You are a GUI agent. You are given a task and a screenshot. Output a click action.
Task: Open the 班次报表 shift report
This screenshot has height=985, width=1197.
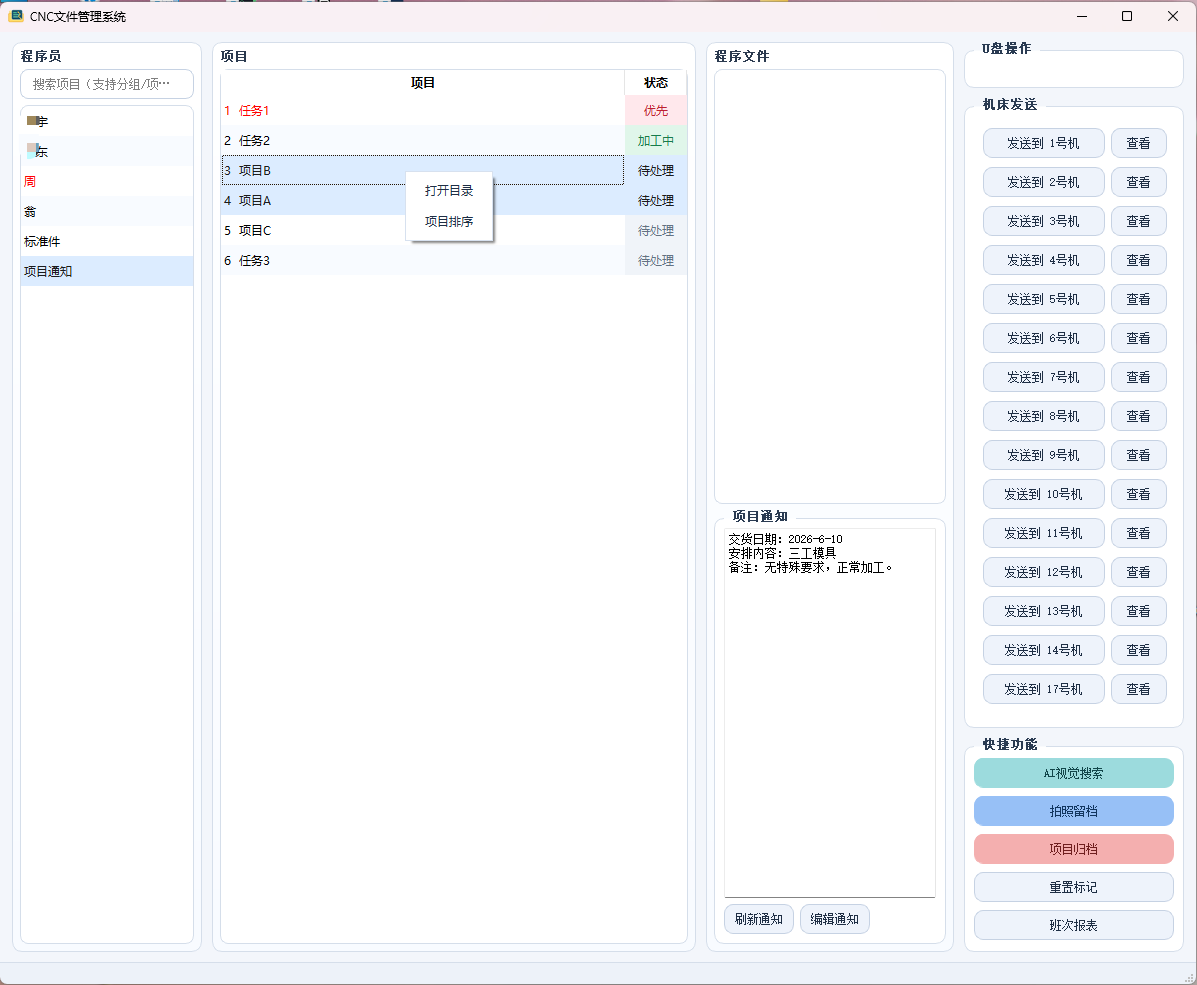[1073, 925]
